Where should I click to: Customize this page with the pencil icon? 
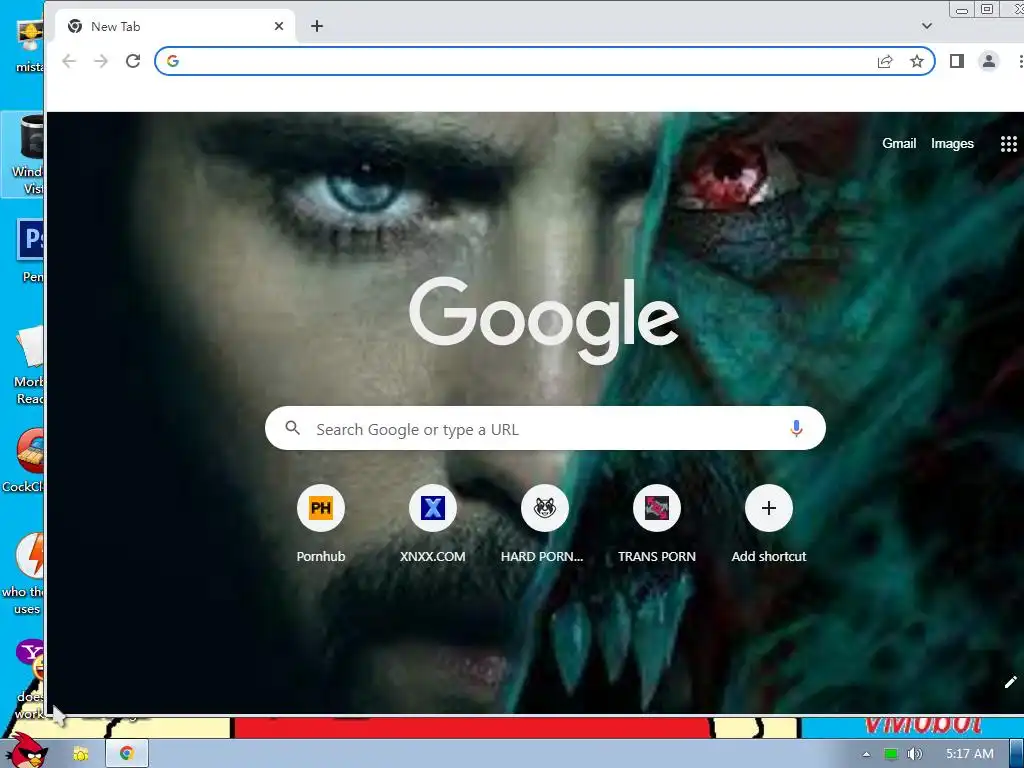click(x=1010, y=682)
